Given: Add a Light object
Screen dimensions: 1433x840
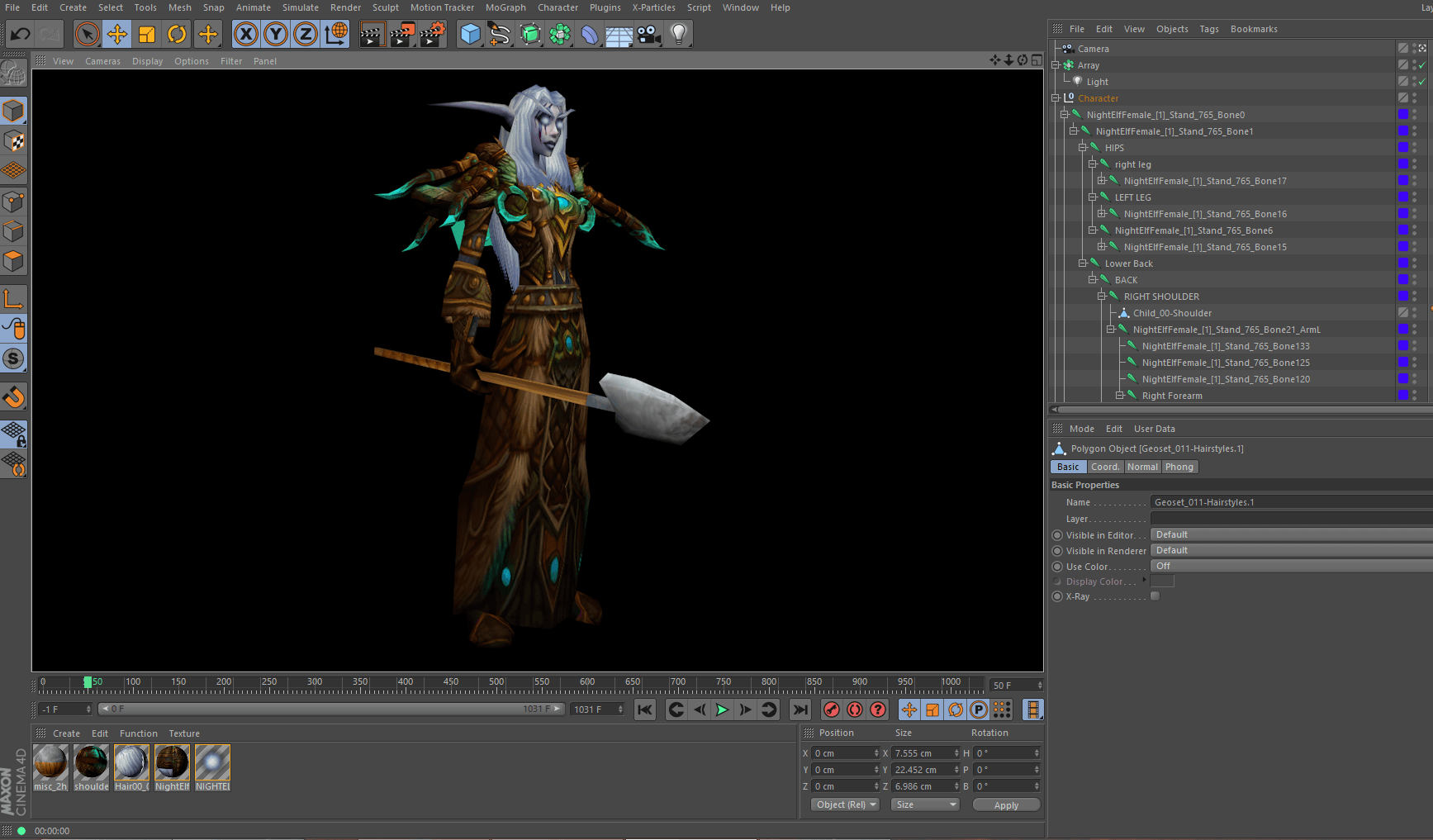Looking at the screenshot, I should click(x=679, y=34).
